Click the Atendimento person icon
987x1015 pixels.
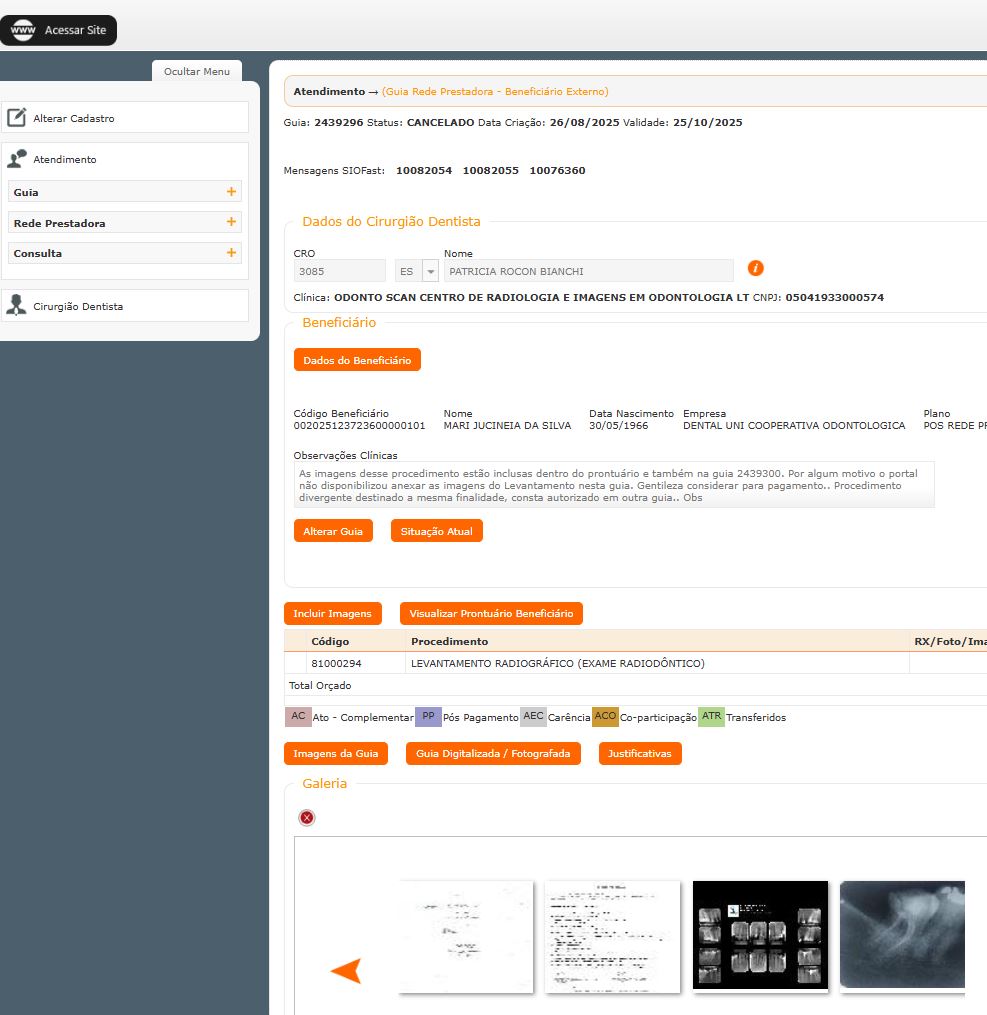tap(17, 159)
